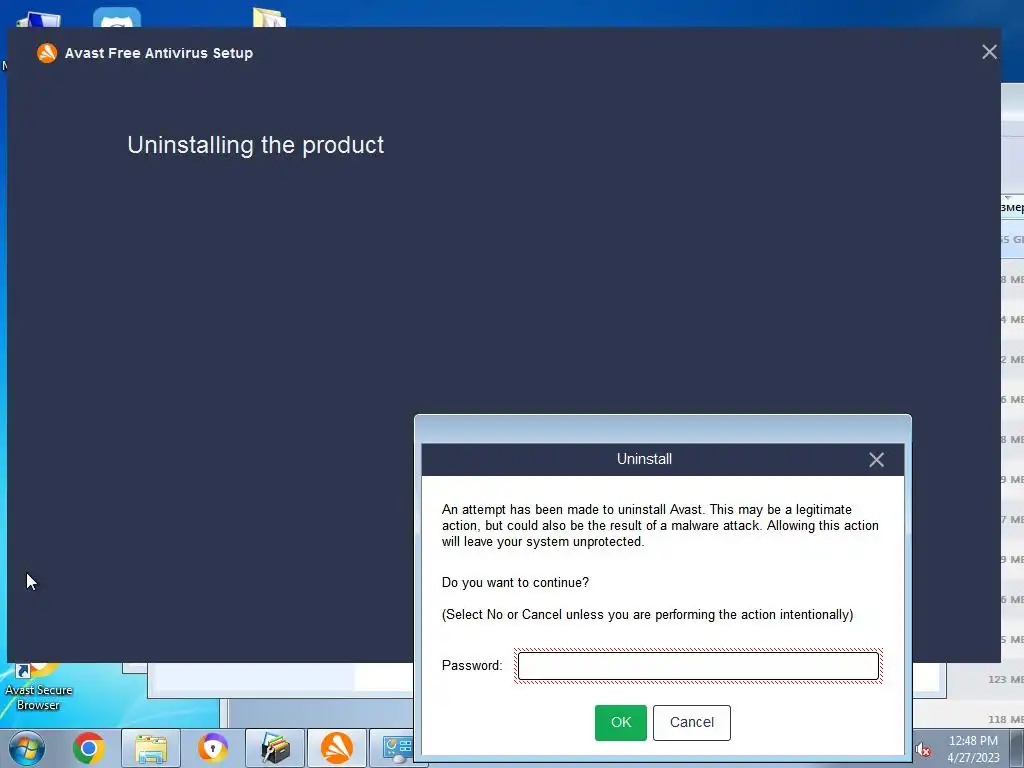
Task: Open the Windows Start menu orb
Action: point(27,748)
